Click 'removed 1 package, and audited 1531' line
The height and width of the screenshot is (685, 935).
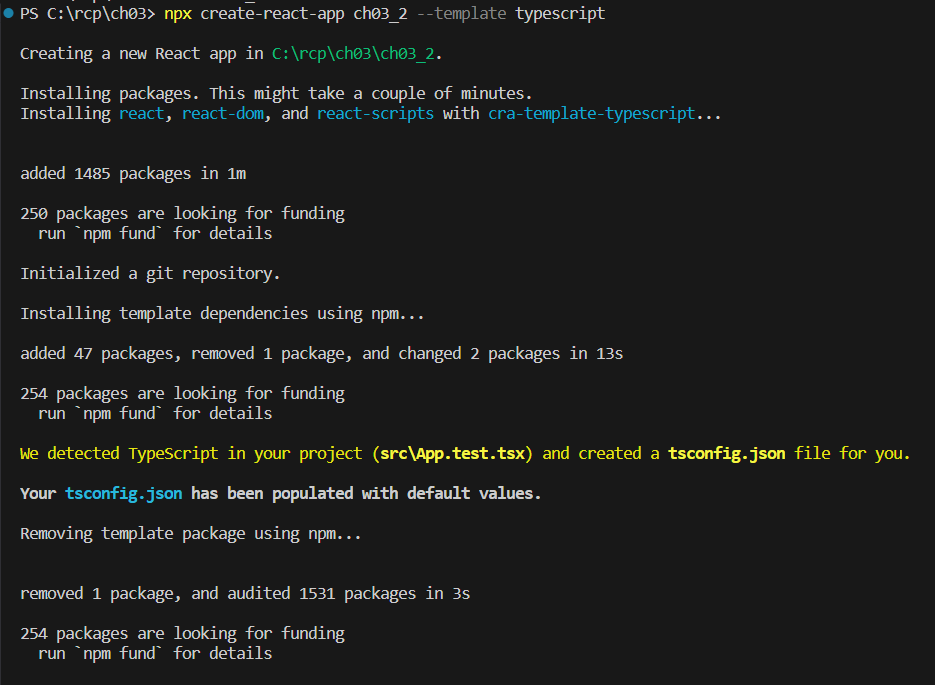pos(245,594)
